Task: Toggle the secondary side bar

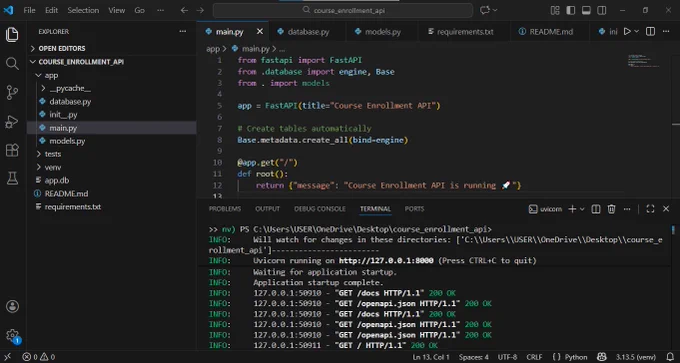Action: pos(602,10)
